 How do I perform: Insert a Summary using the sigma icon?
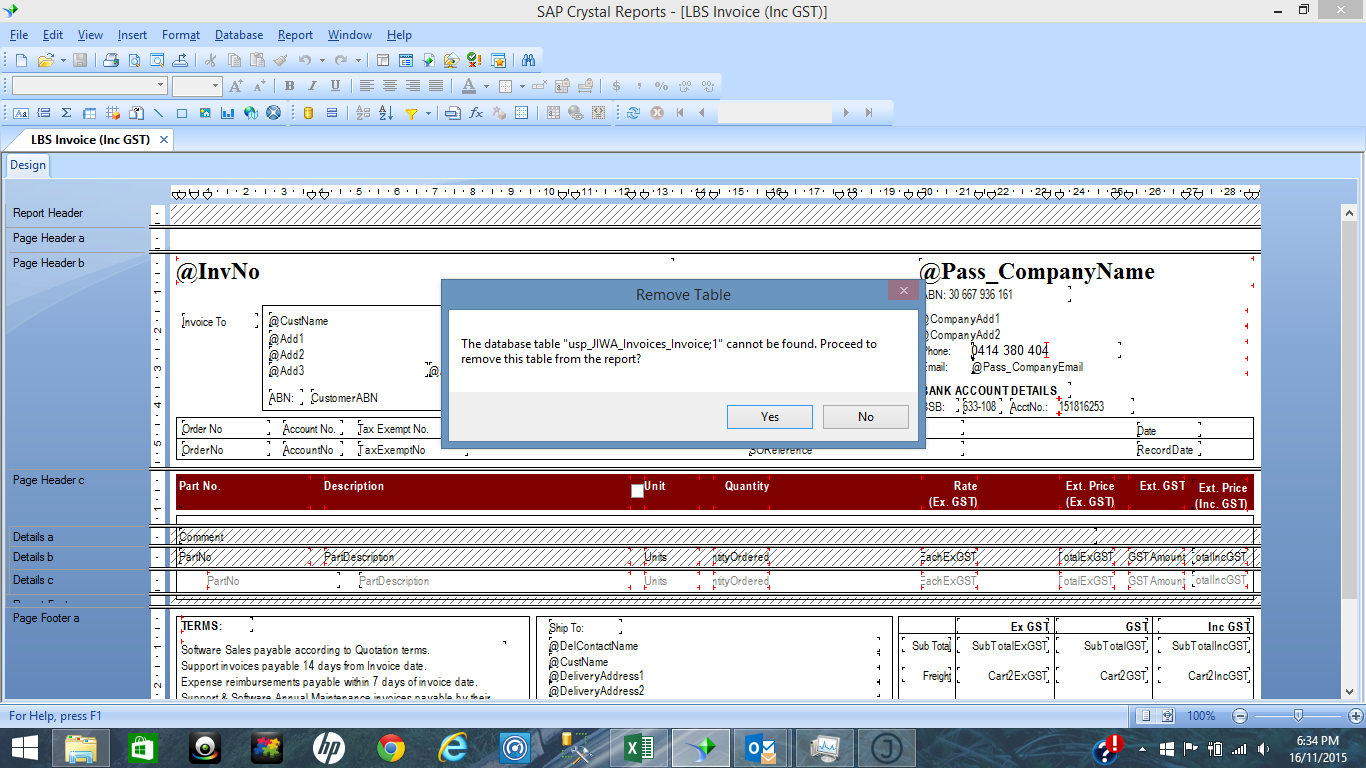tap(66, 113)
